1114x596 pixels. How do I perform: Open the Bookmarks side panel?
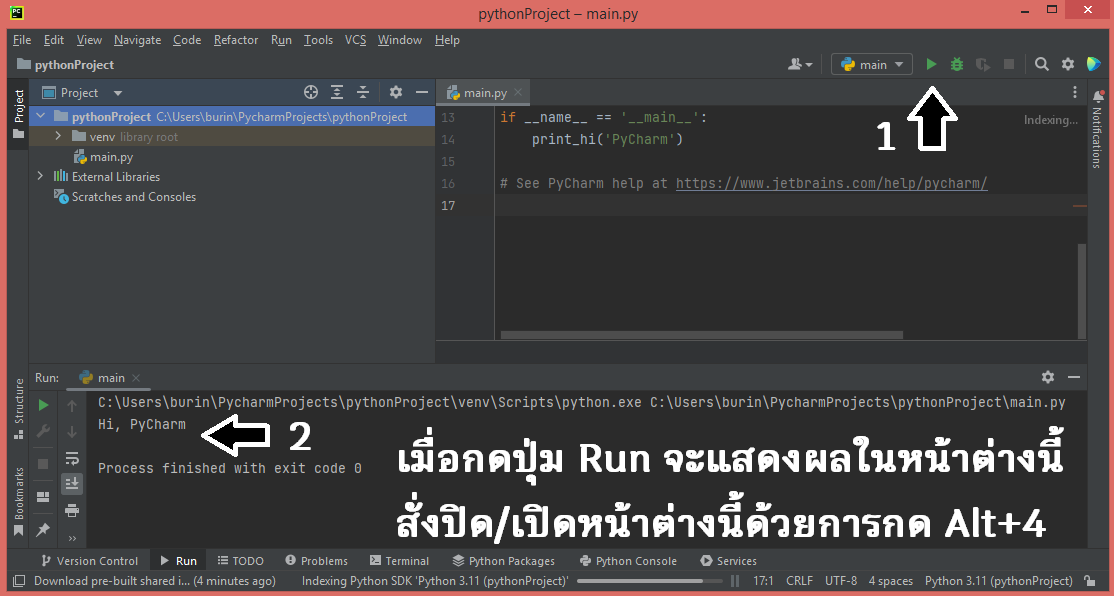point(18,502)
